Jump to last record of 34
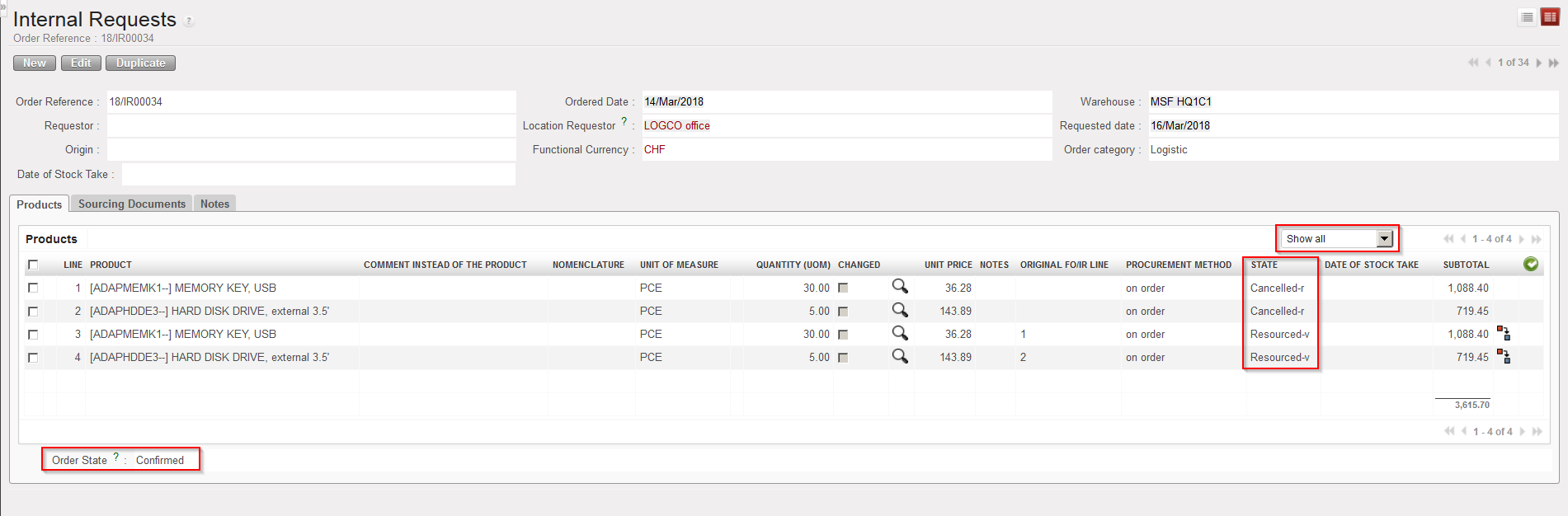Viewport: 1568px width, 516px height. point(1554,63)
